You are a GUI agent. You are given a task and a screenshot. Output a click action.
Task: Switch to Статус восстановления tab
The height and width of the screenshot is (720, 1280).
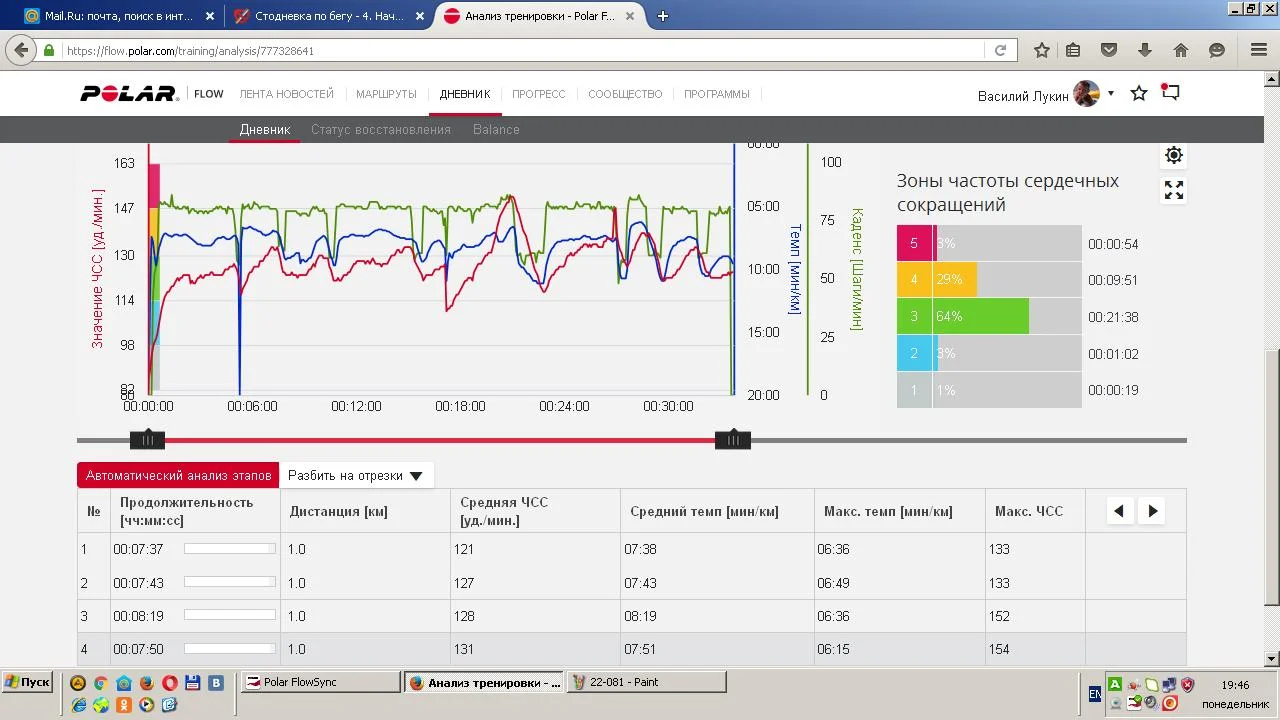380,129
